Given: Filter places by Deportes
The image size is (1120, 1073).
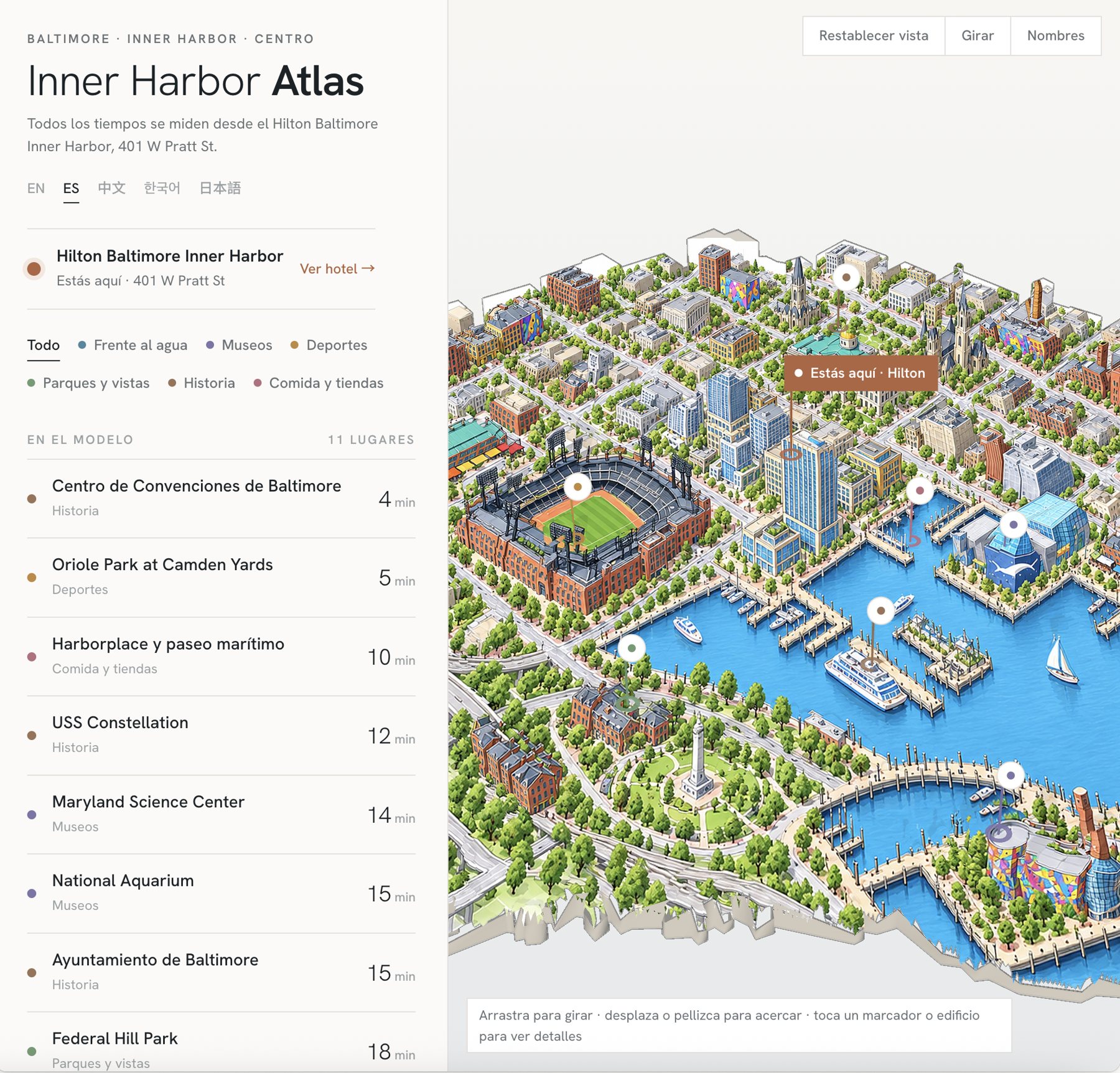Looking at the screenshot, I should [x=329, y=345].
